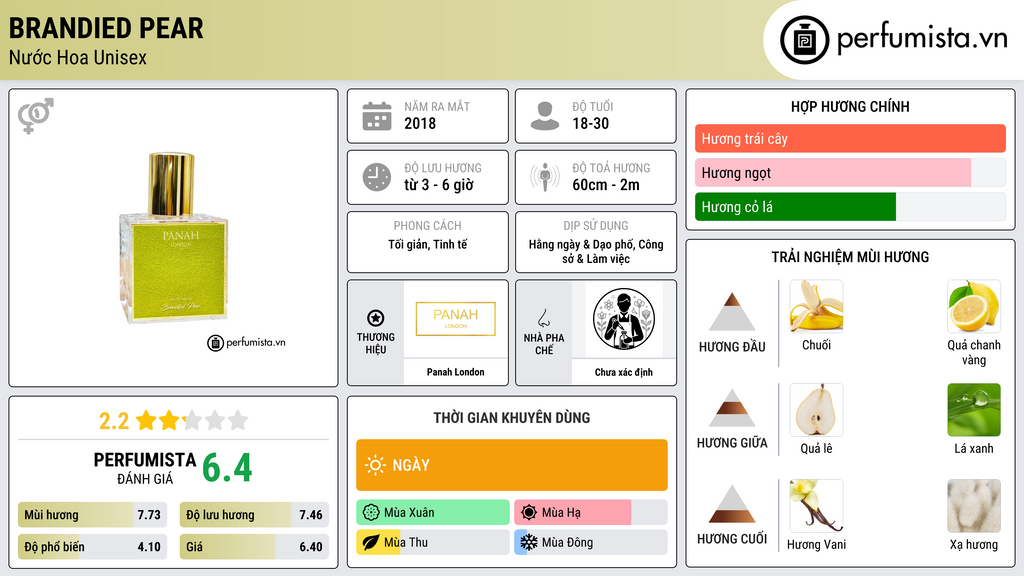Click the top notes pyramid icon
1024x576 pixels.
tap(732, 312)
